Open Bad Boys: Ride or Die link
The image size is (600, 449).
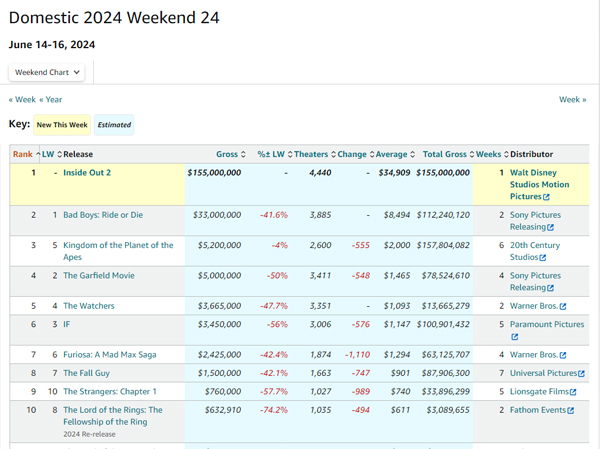(103, 215)
